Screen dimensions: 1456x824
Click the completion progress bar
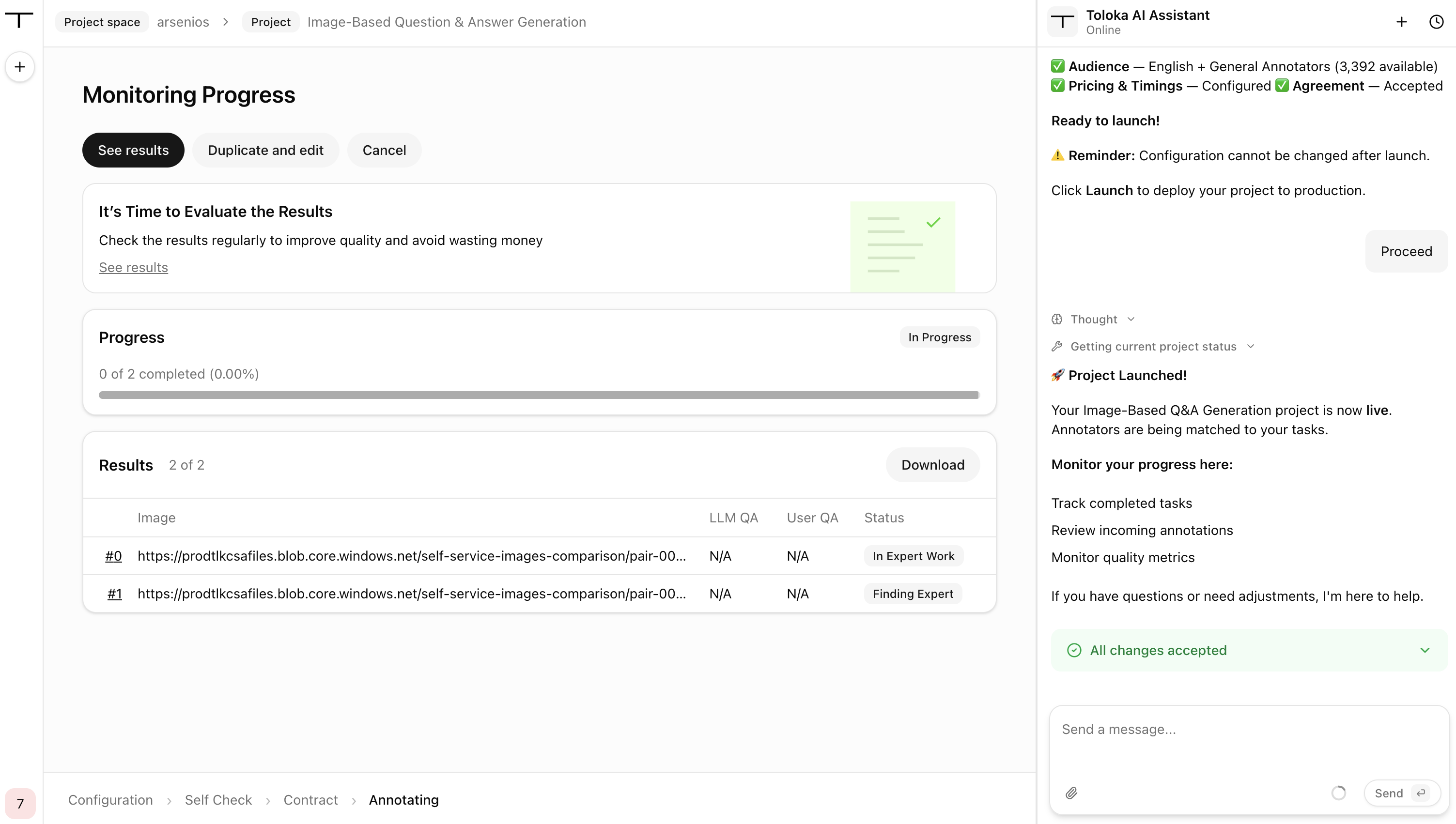click(539, 395)
